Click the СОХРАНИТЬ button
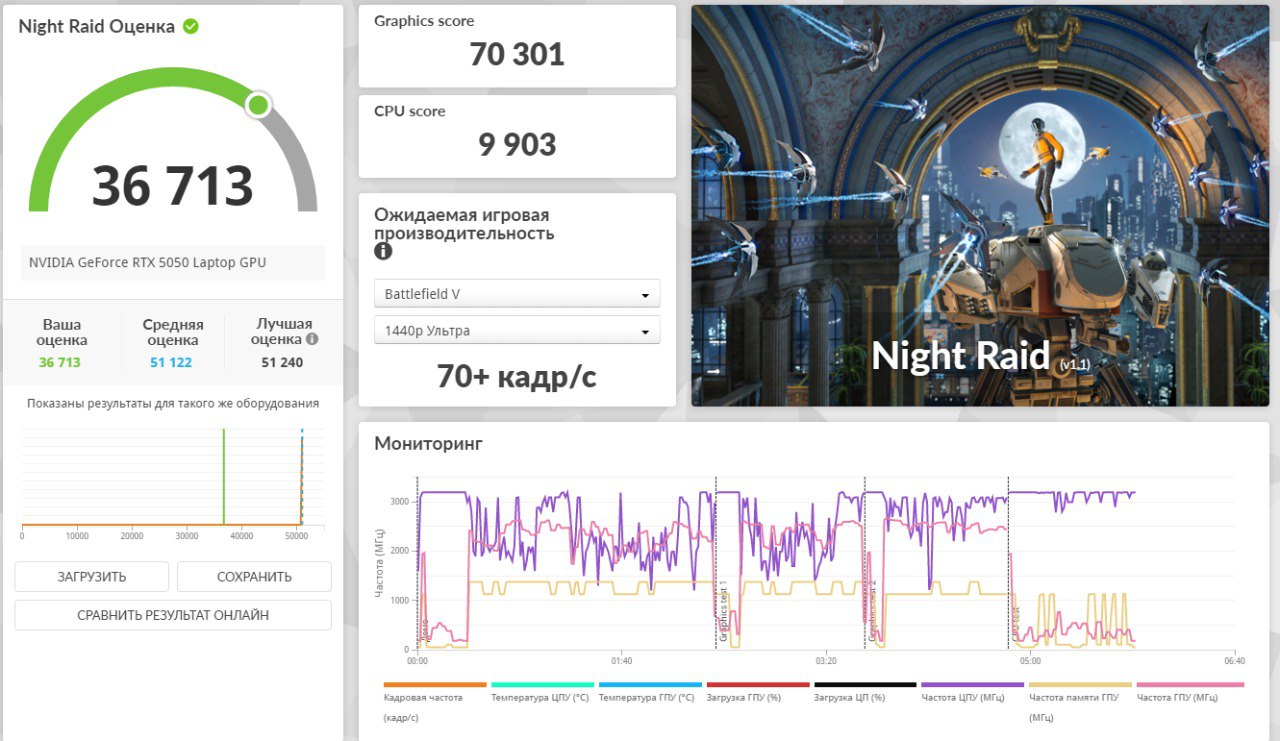This screenshot has height=741, width=1280. (254, 576)
